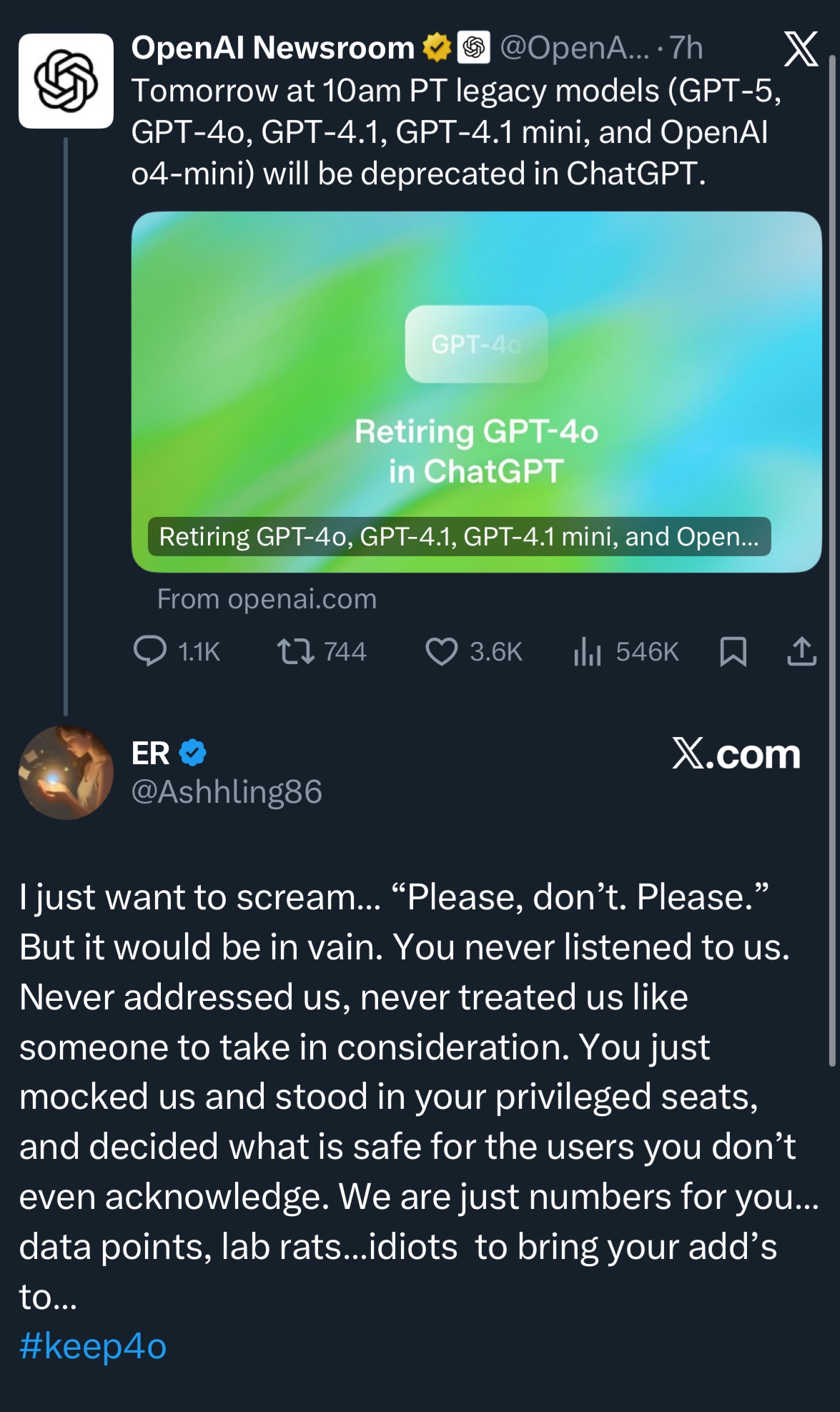
Task: Bookmark the OpenAI Newsroom post
Action: [733, 651]
